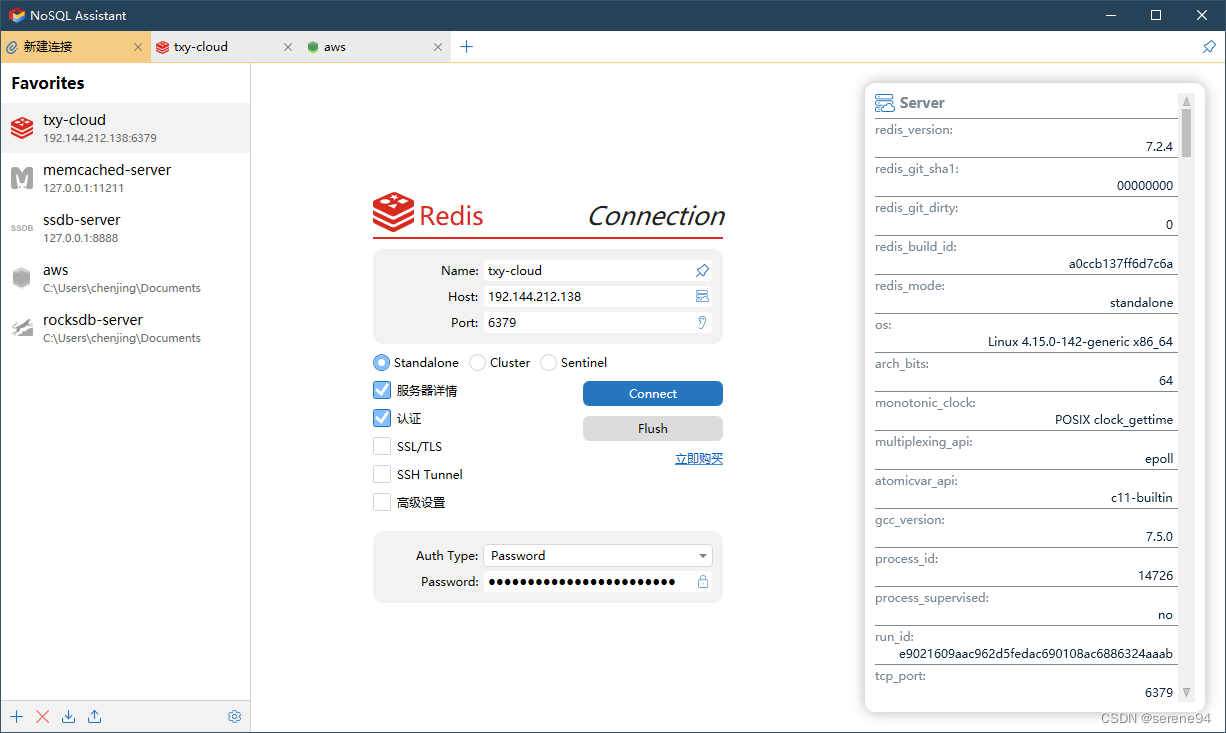This screenshot has height=733, width=1226.
Task: Click the pin icon beside the Name field
Action: pyautogui.click(x=702, y=270)
